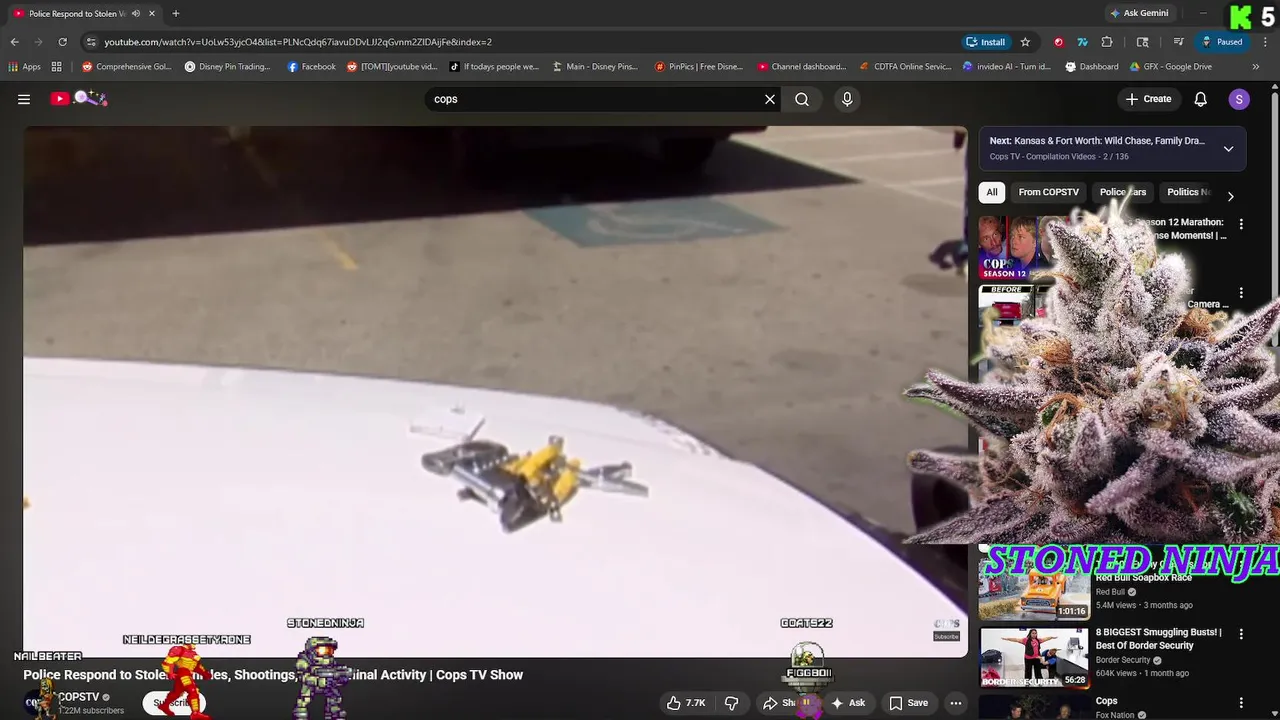Open the Create upload menu
The image size is (1280, 720).
1148,99
